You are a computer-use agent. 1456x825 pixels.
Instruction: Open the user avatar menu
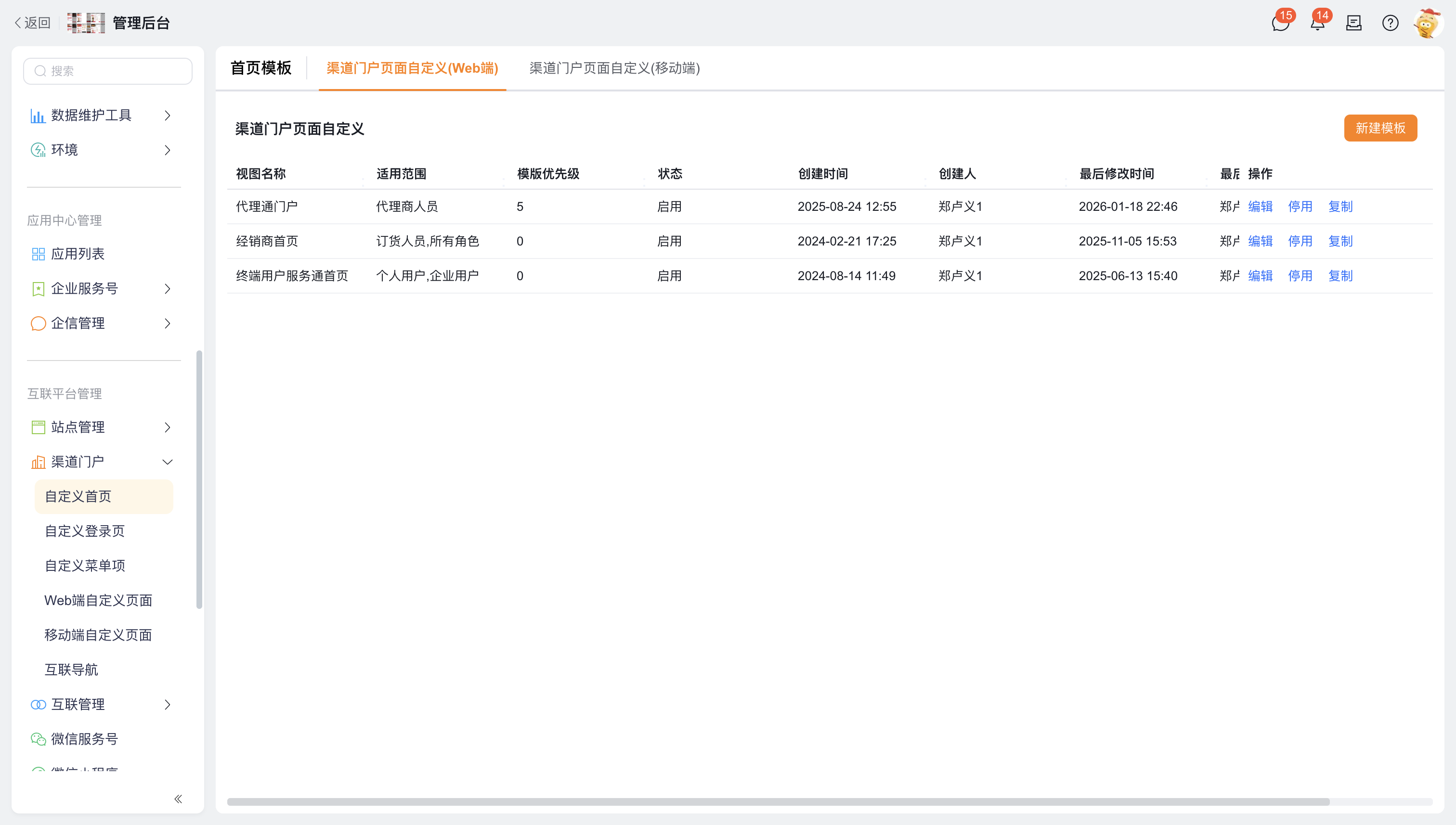1427,23
